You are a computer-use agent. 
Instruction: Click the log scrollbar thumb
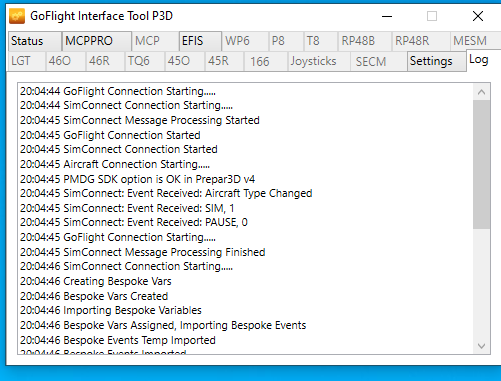(x=481, y=165)
